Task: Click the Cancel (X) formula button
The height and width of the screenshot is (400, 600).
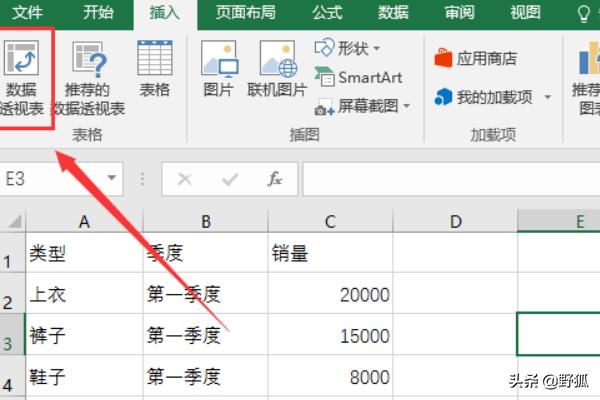Action: coord(185,179)
